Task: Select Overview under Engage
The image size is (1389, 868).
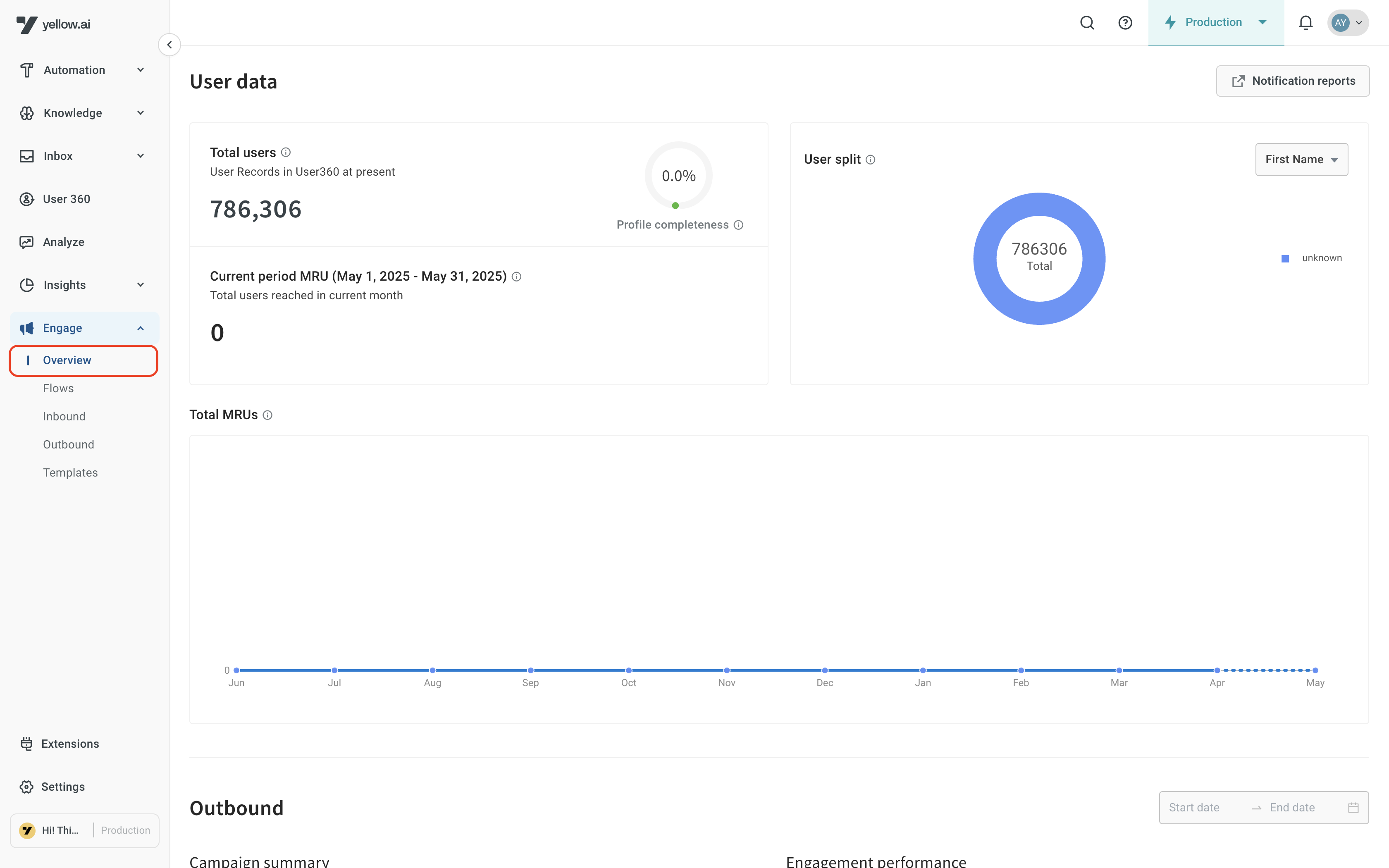Action: pos(84,360)
